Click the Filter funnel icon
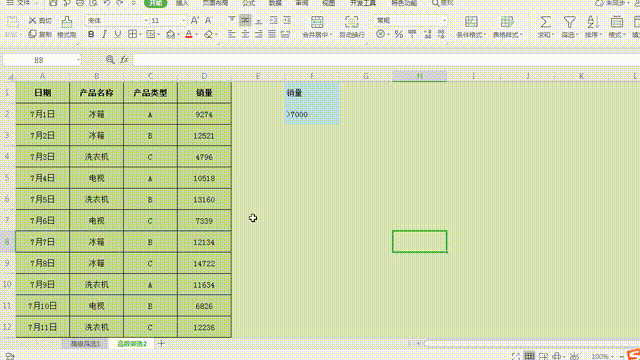The width and height of the screenshot is (640, 360). tap(569, 22)
